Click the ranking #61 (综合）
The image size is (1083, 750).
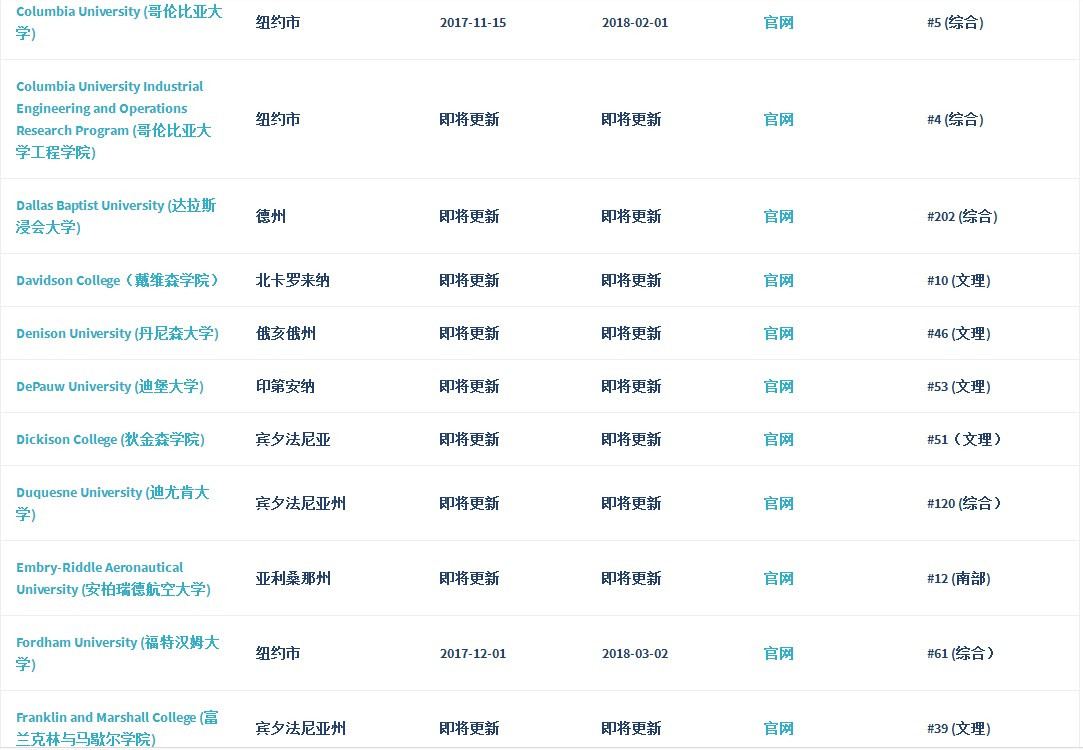click(x=961, y=654)
